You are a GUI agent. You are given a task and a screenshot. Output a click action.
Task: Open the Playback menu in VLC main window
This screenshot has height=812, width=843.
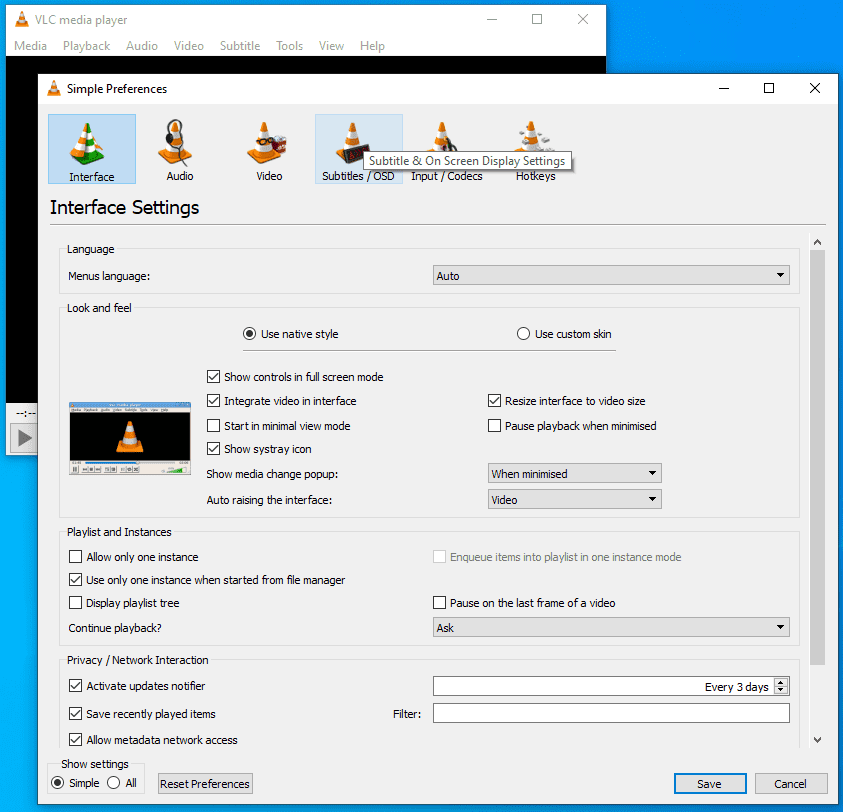[87, 46]
